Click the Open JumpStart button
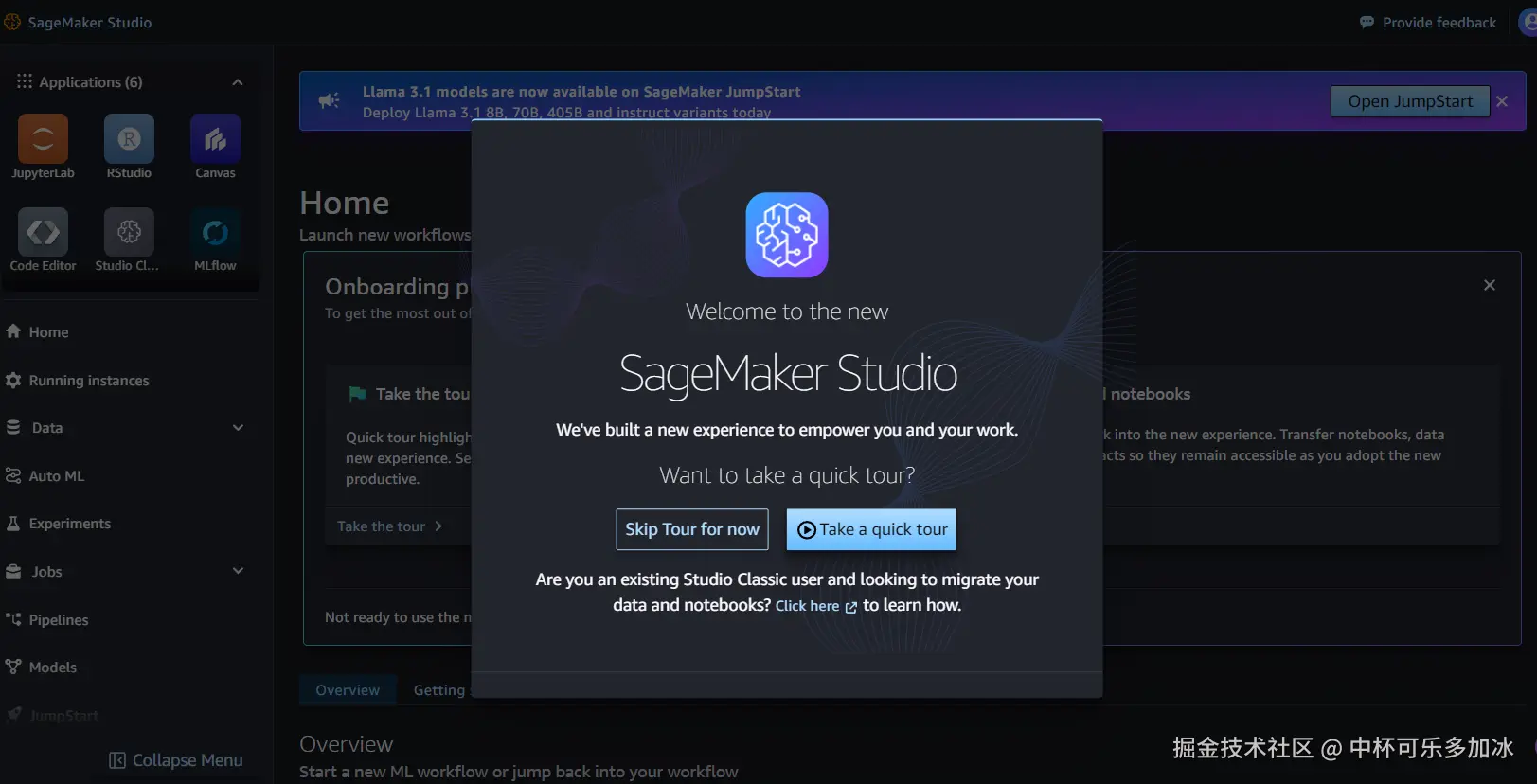 tap(1410, 101)
